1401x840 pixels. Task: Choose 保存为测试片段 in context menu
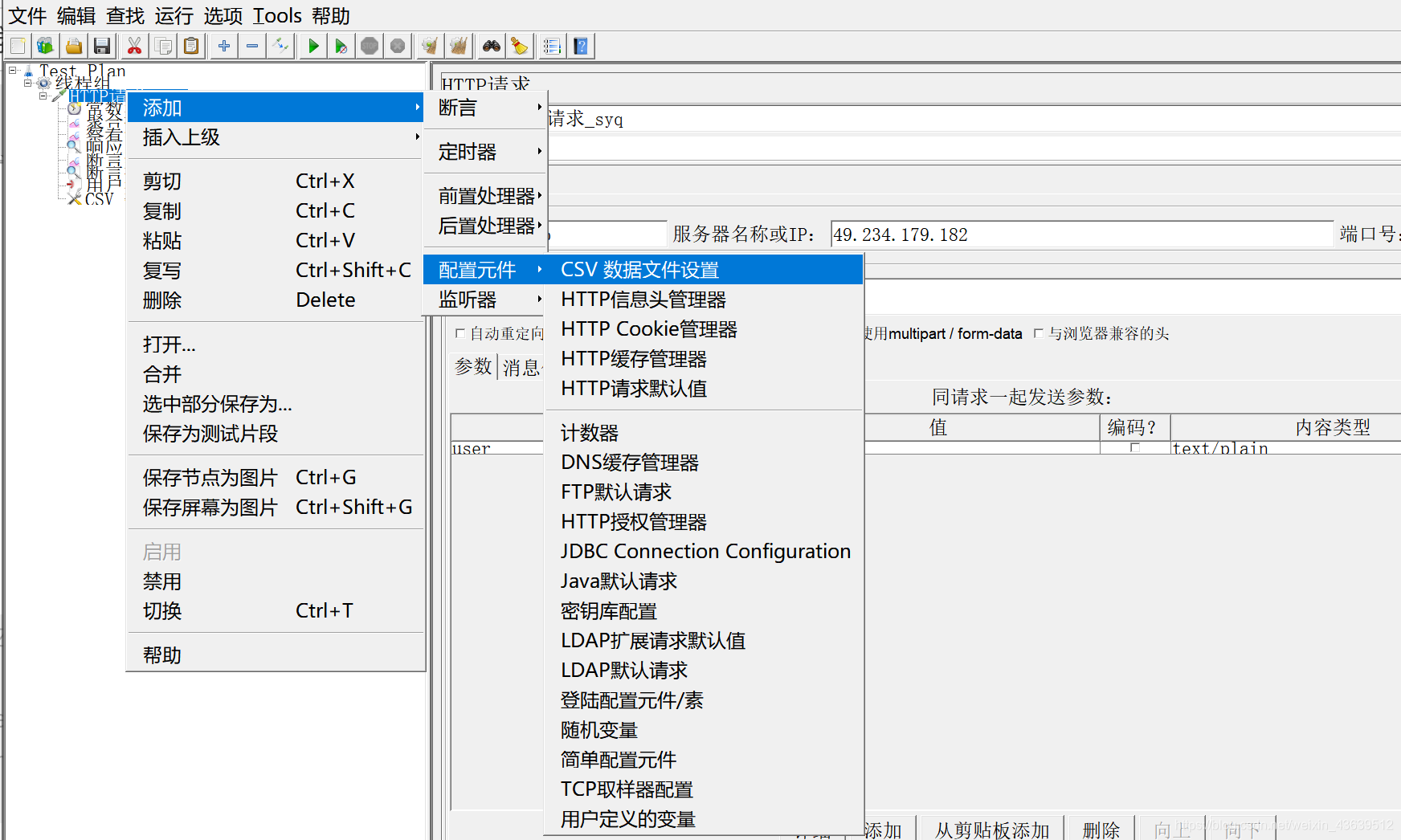click(x=275, y=434)
